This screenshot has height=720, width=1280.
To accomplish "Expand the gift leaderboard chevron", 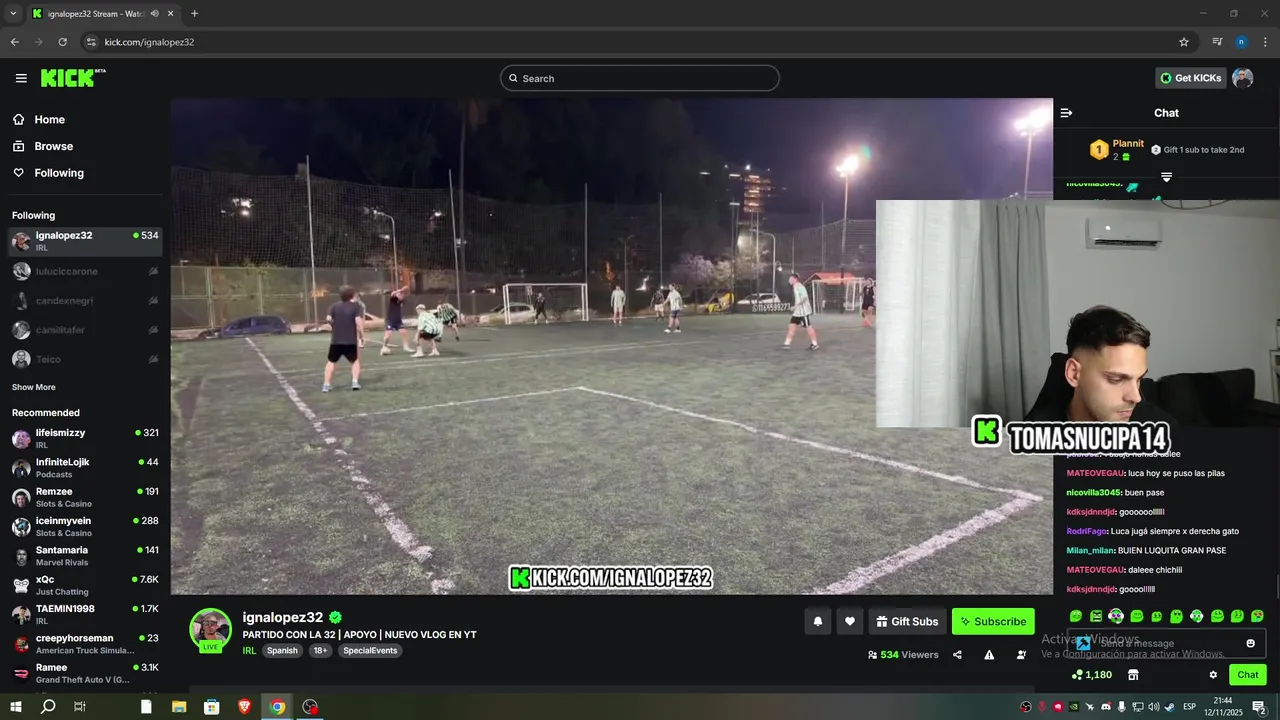I will point(1166,177).
